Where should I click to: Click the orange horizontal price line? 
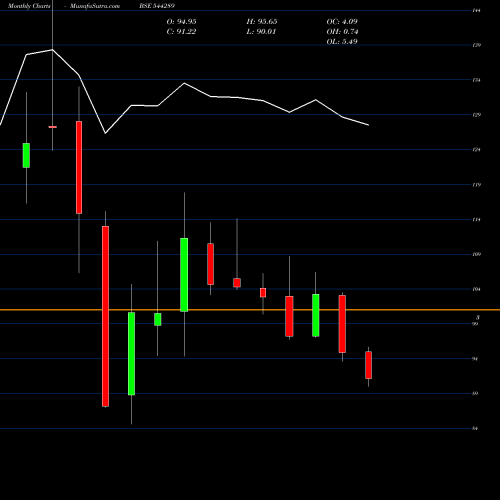250,310
